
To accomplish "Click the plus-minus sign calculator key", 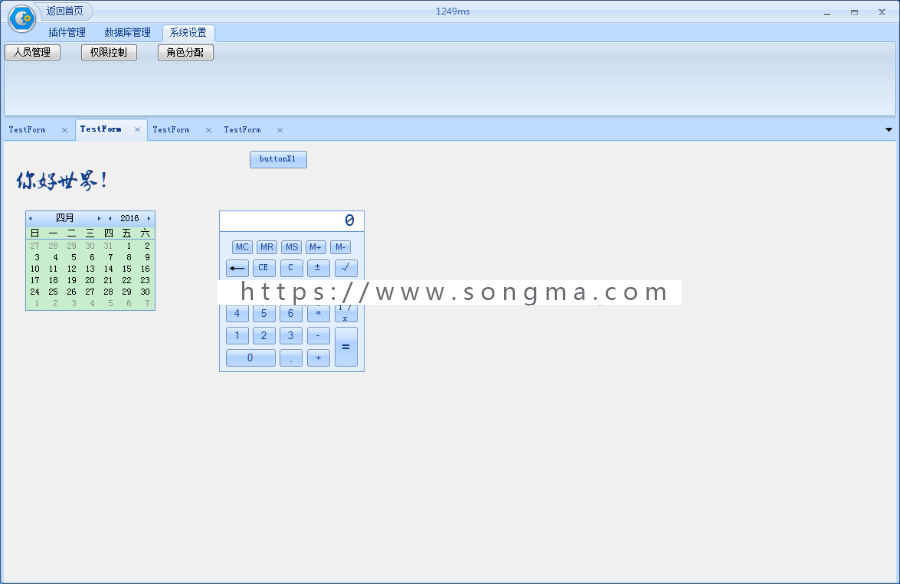I will click(318, 268).
